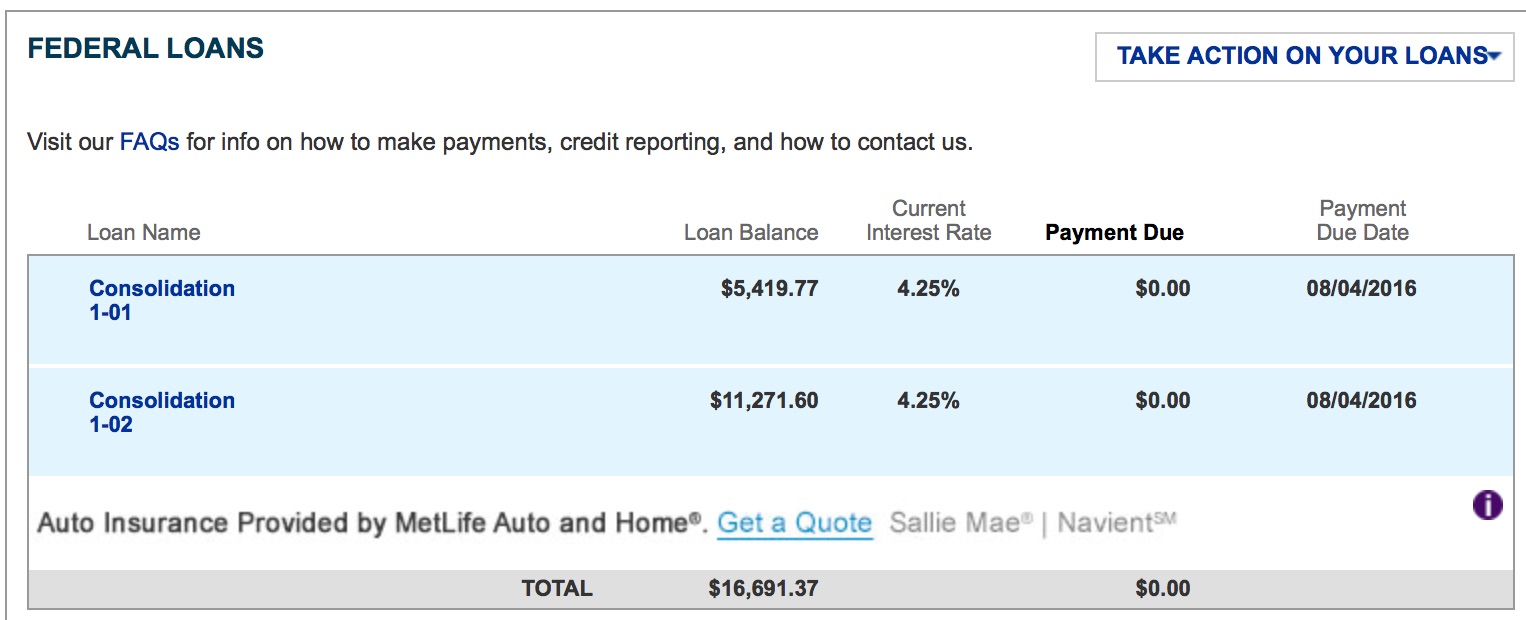Select the bold Payment Due column header
The width and height of the screenshot is (1526, 620).
1114,233
